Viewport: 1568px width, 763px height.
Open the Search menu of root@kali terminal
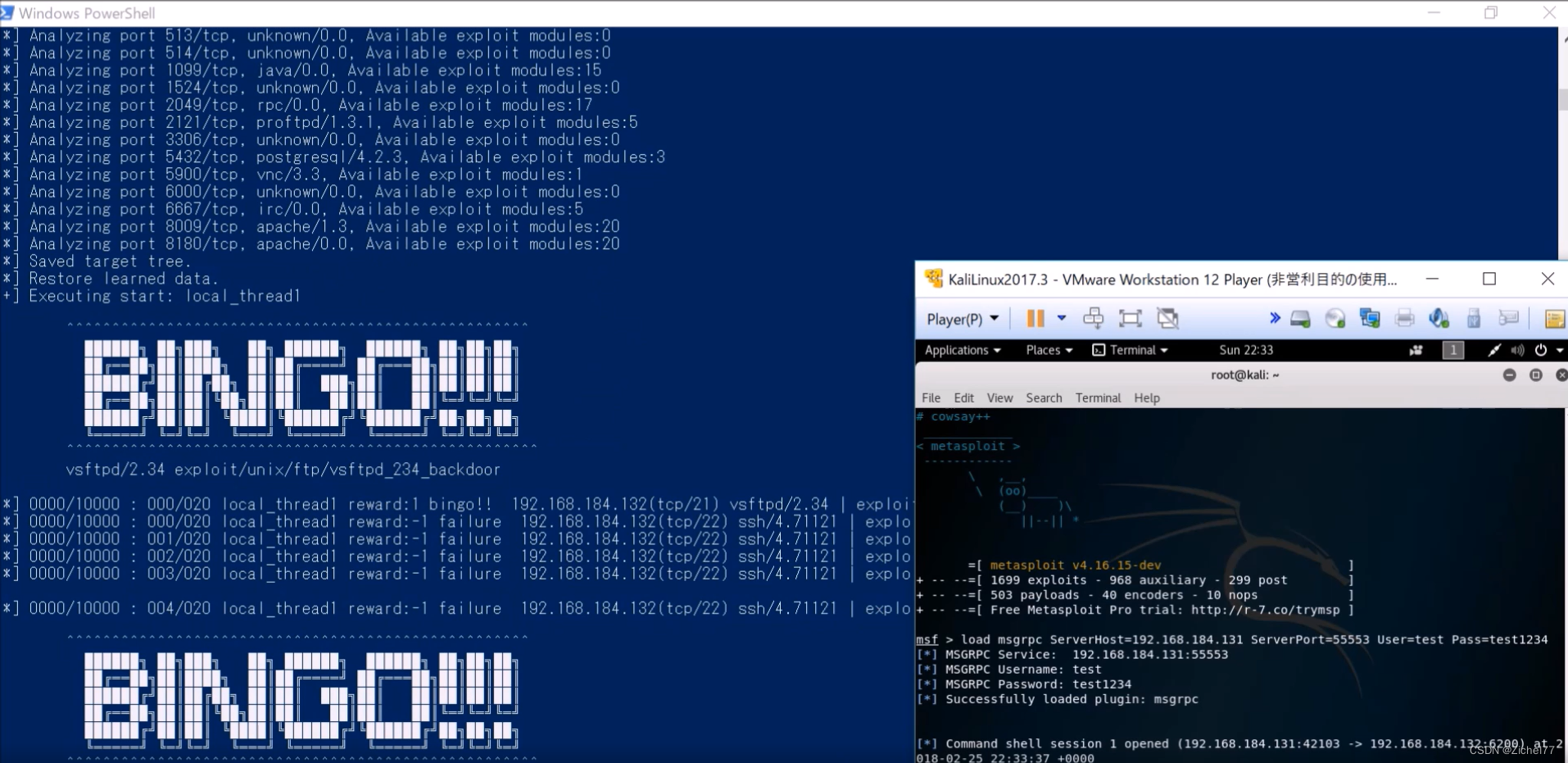point(1044,397)
